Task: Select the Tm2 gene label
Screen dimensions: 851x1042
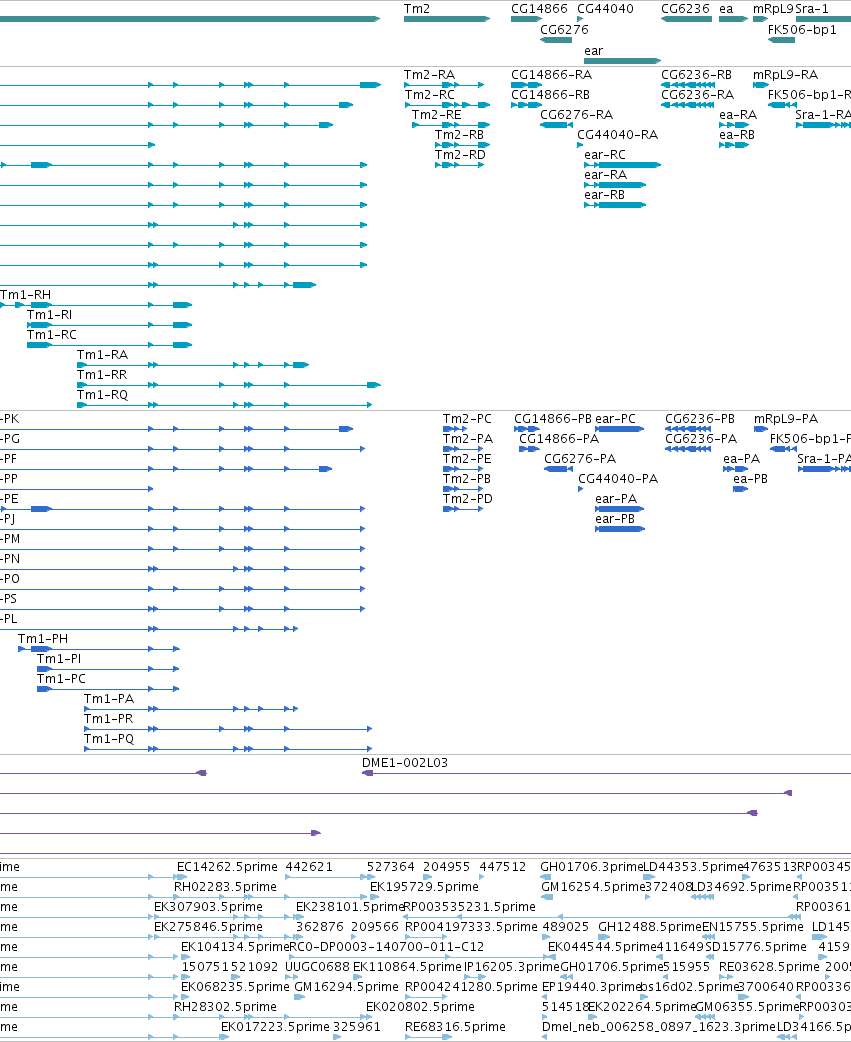Action: [417, 9]
